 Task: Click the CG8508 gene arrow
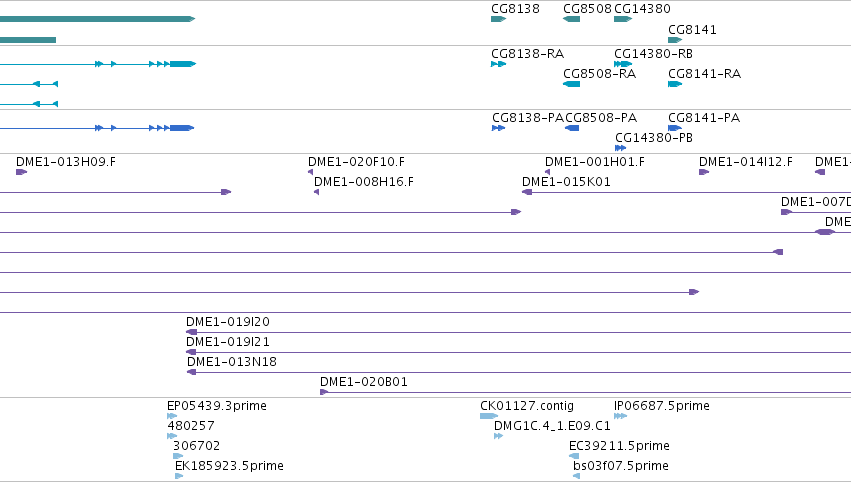[x=571, y=19]
